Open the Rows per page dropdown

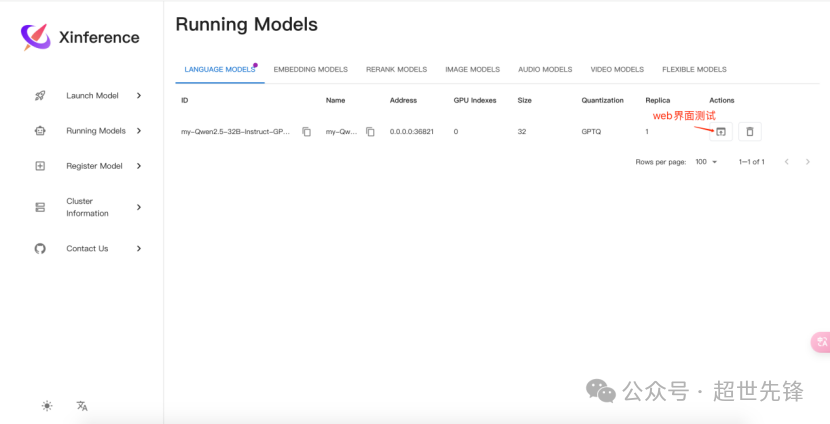pos(706,162)
